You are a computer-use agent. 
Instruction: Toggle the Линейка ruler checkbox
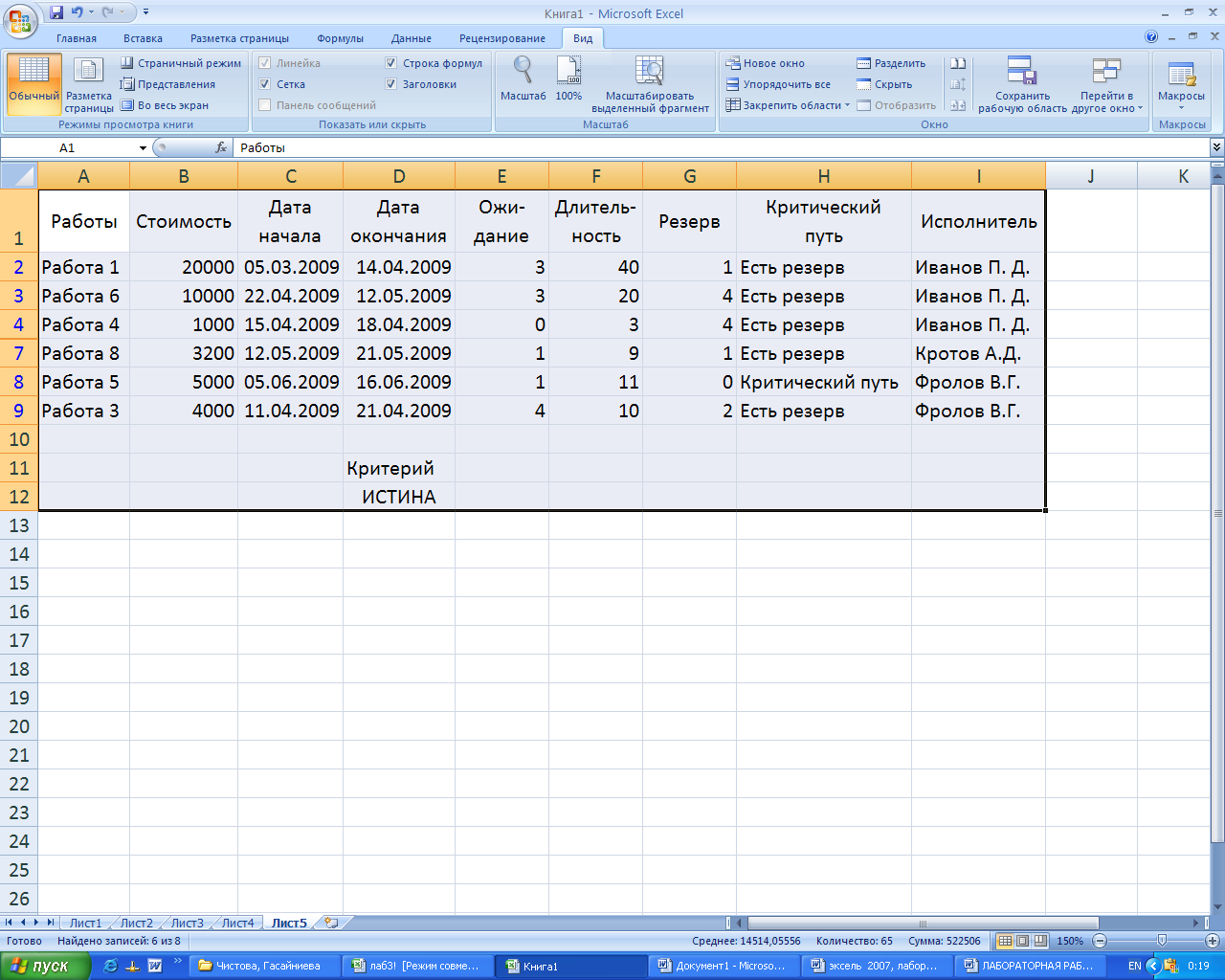click(265, 63)
